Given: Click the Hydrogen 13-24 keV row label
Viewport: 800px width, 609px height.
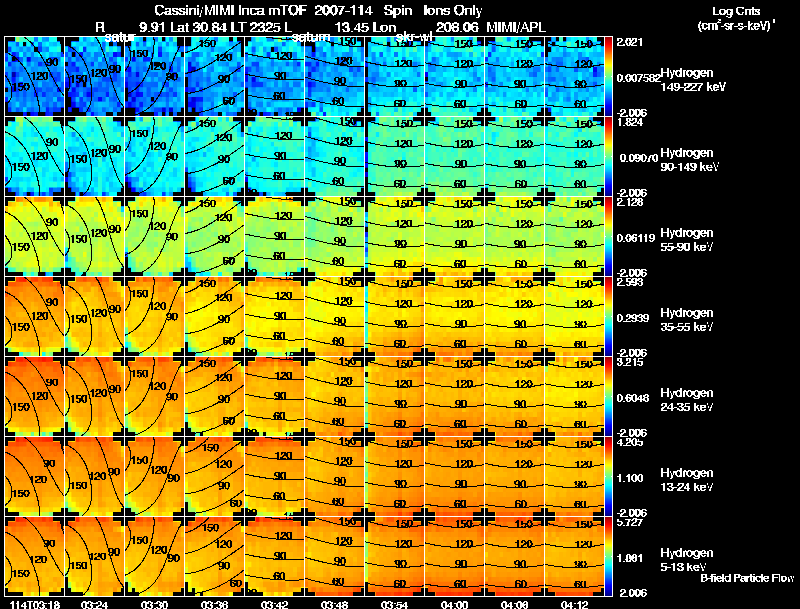Looking at the screenshot, I should 687,480.
